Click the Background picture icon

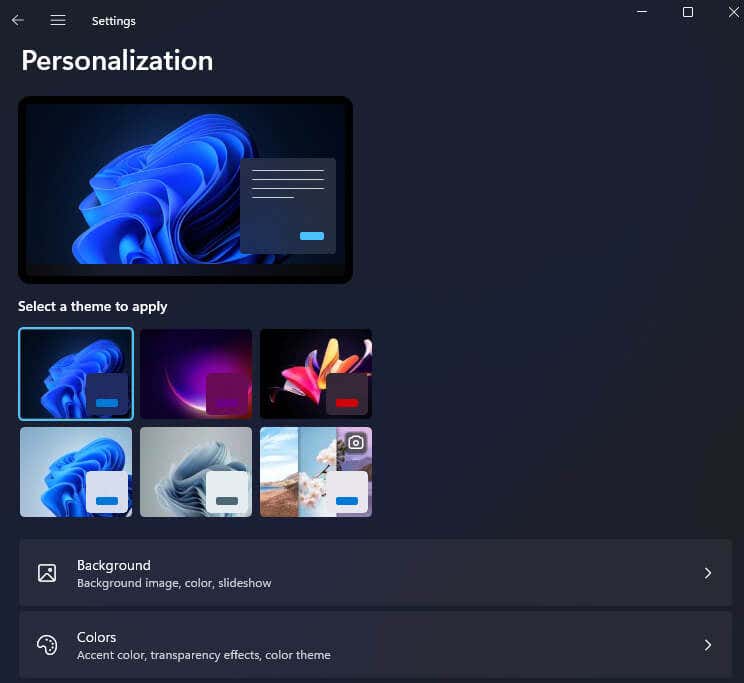[47, 573]
